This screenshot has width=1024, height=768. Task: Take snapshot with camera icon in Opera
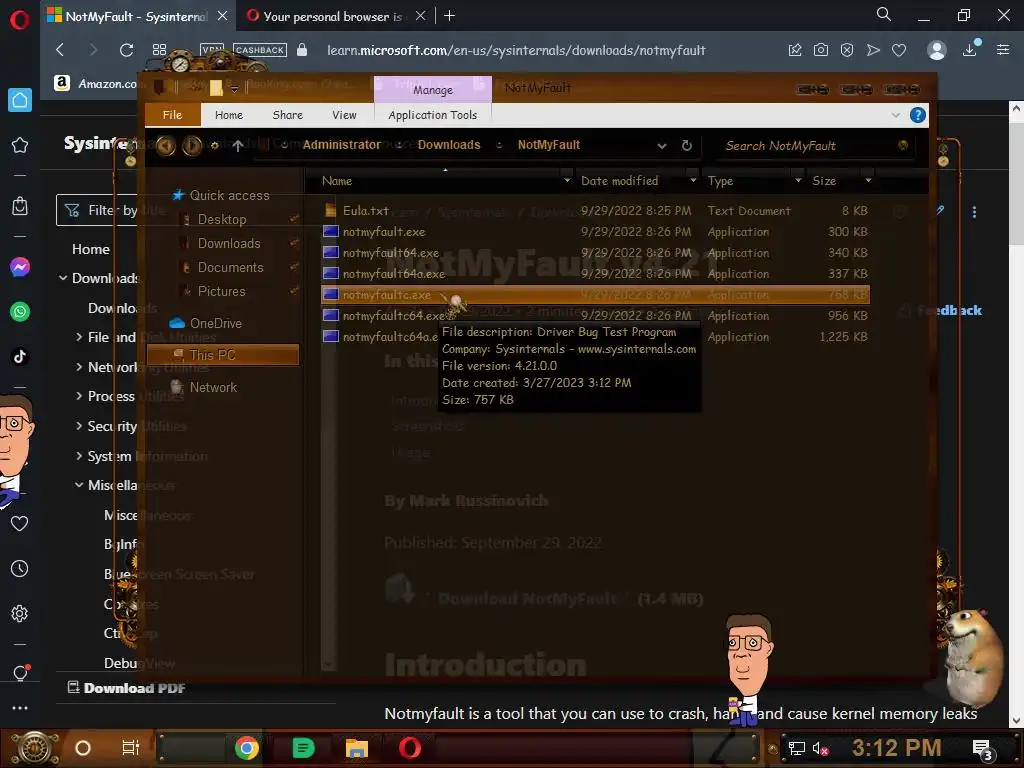[821, 50]
